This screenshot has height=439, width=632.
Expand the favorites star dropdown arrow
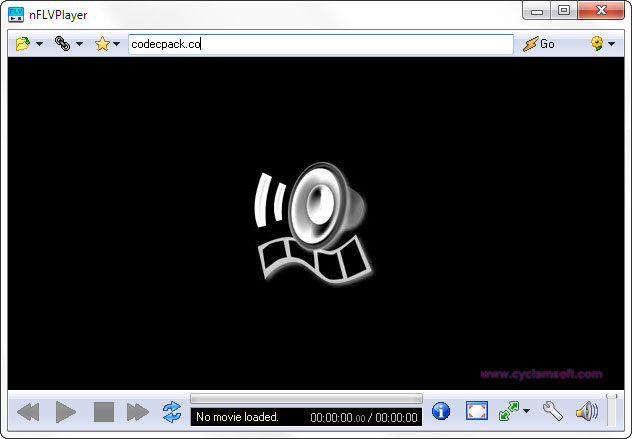click(116, 44)
